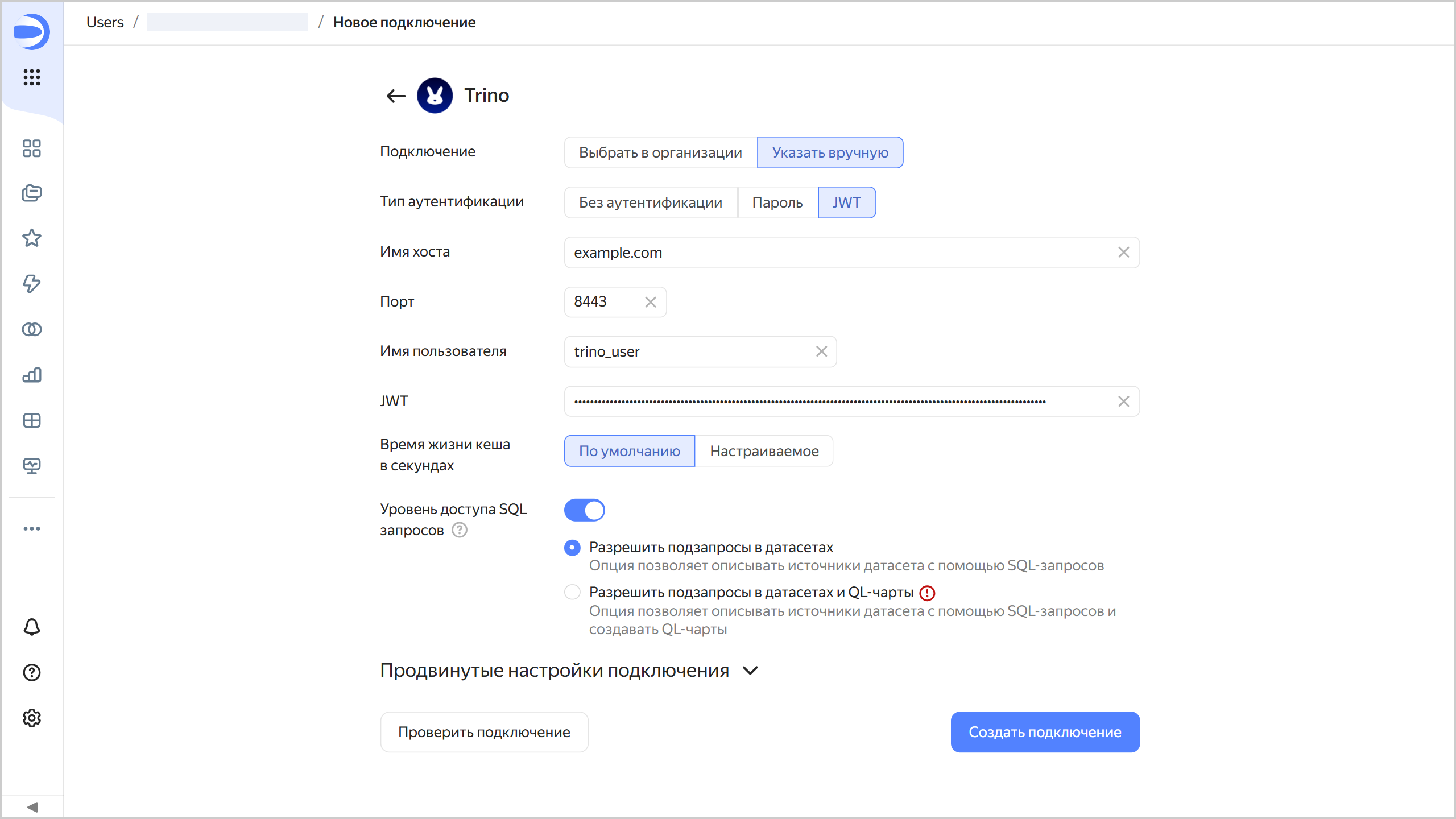Click the help question mark in sidebar

[x=32, y=672]
